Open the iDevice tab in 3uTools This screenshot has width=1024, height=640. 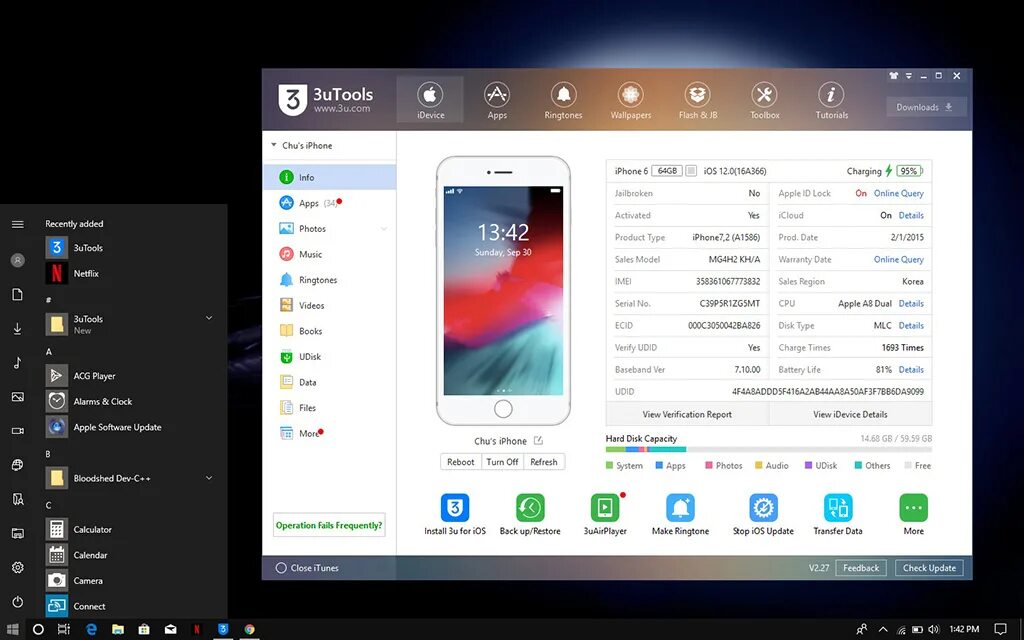point(430,100)
